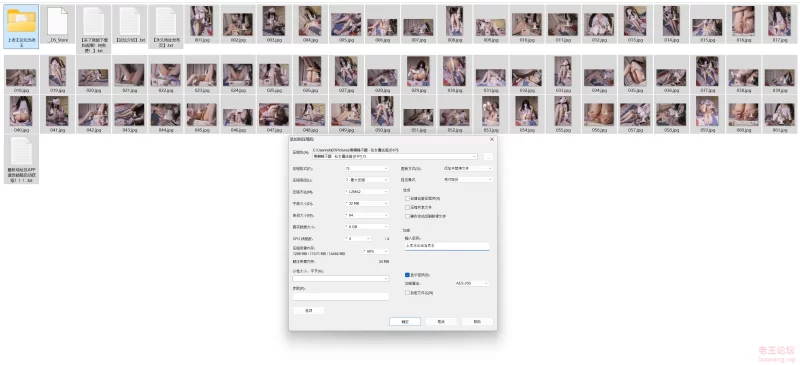Select the last .txt file in bottom row
The image size is (800, 365).
pyautogui.click(x=21, y=151)
